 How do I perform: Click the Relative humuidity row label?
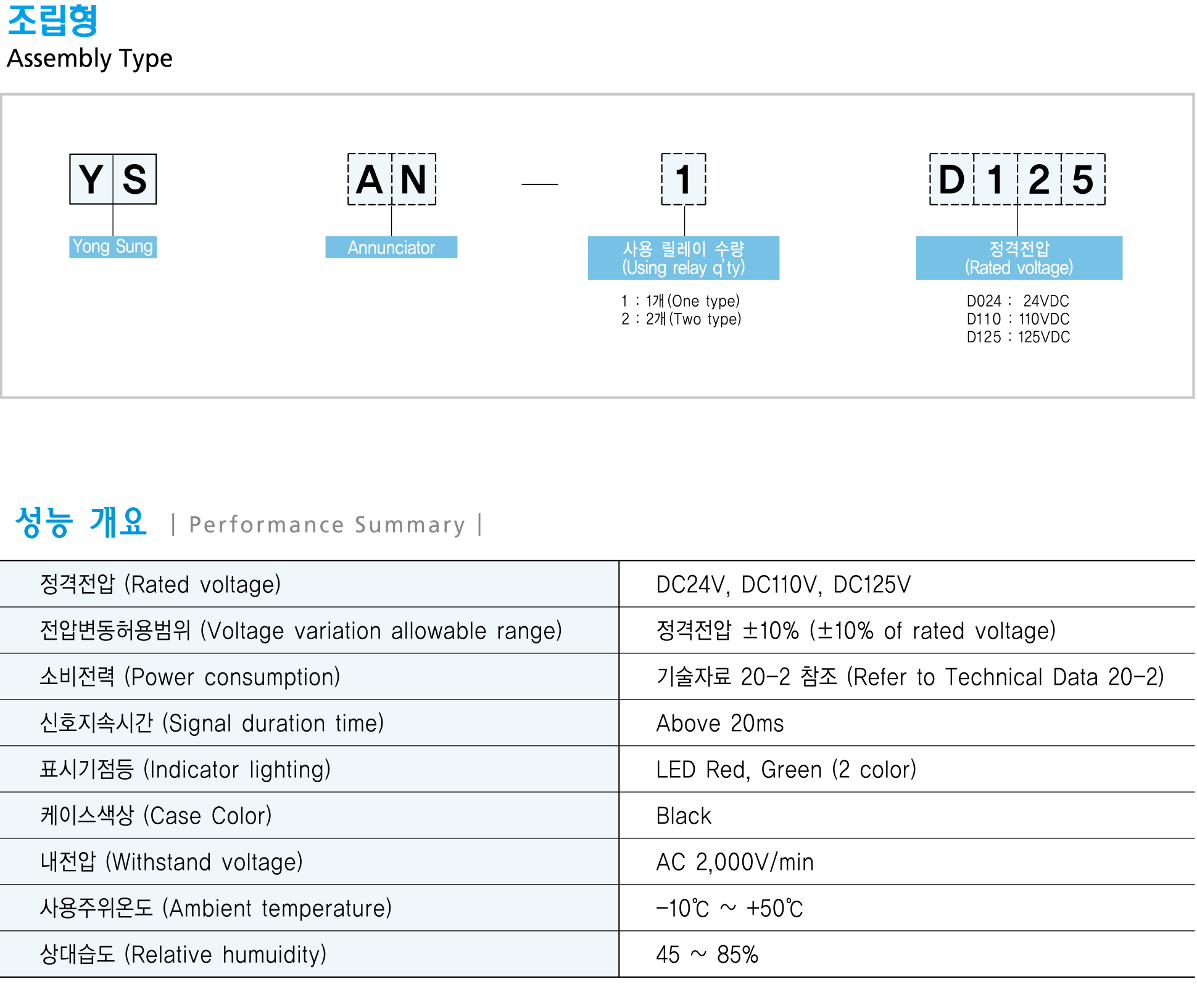click(183, 954)
